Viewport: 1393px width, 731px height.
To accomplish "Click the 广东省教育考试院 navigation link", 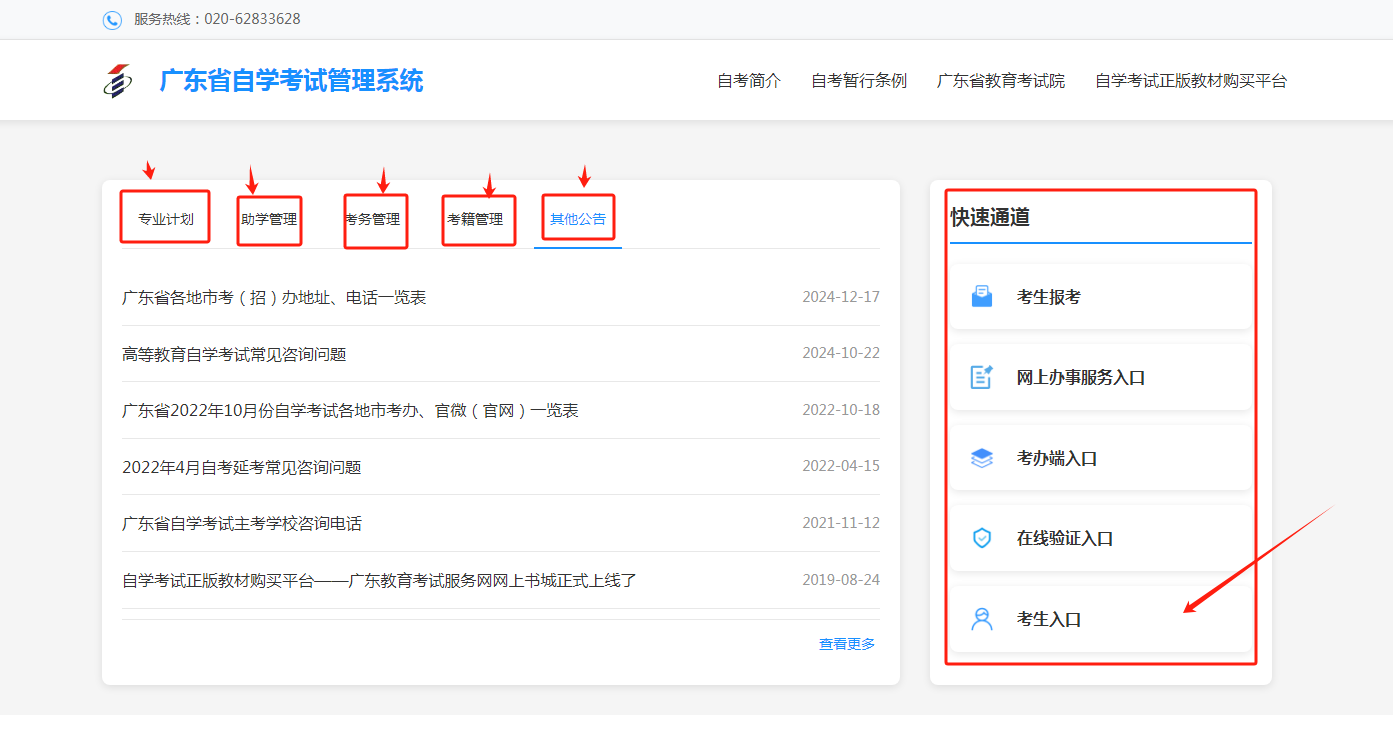I will 1000,81.
